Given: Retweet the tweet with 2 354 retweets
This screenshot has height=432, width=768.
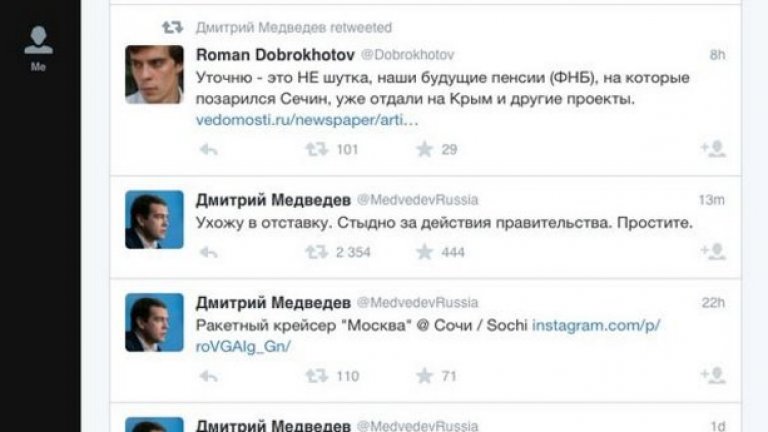Looking at the screenshot, I should click(316, 252).
